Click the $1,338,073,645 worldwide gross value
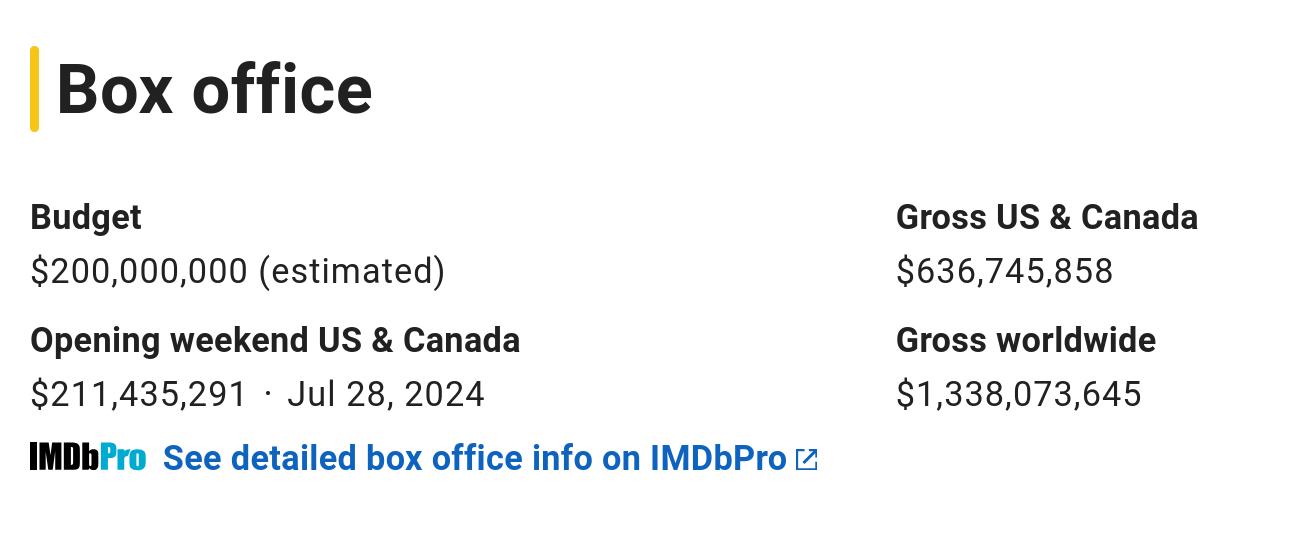Image resolution: width=1296 pixels, height=540 pixels. 1019,394
